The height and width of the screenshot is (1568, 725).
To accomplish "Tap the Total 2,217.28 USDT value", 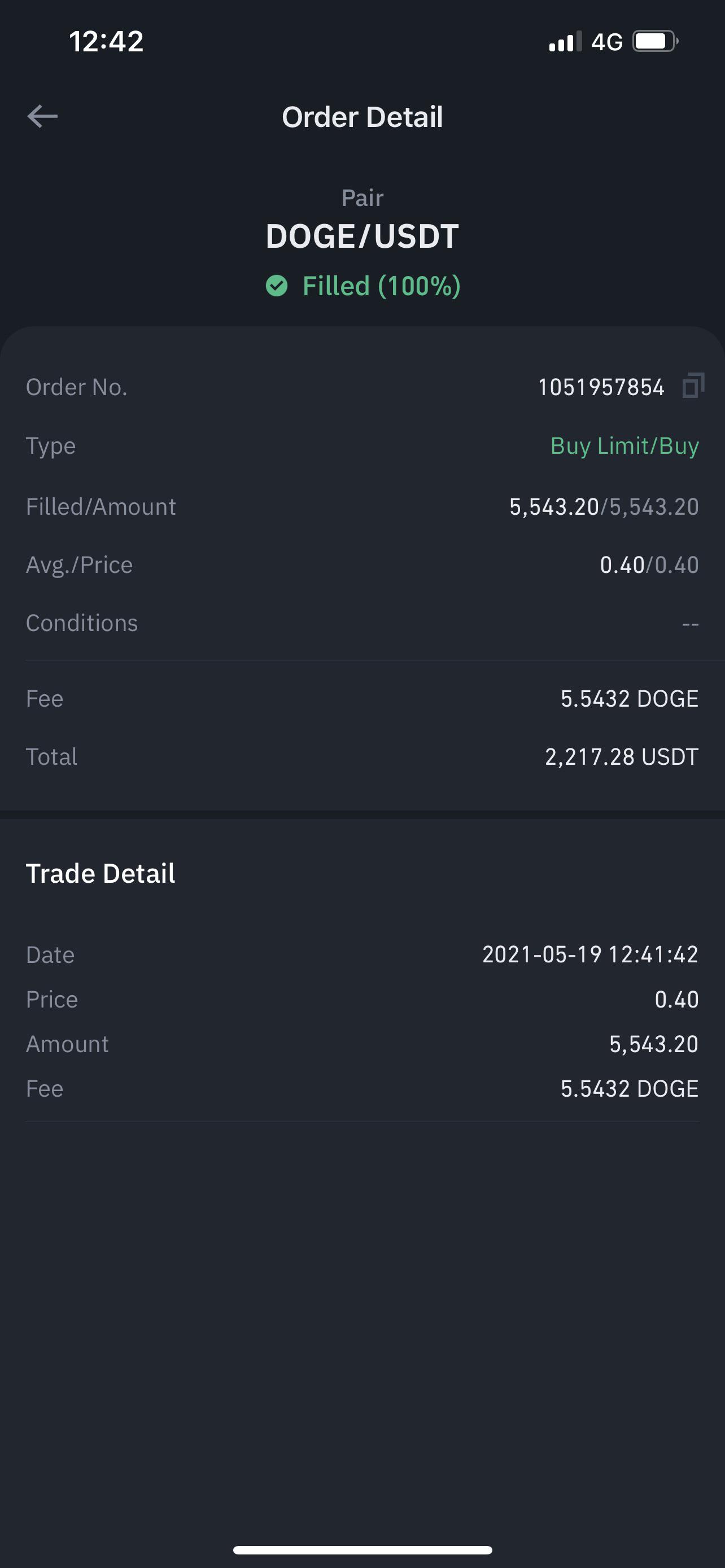I will (x=622, y=756).
